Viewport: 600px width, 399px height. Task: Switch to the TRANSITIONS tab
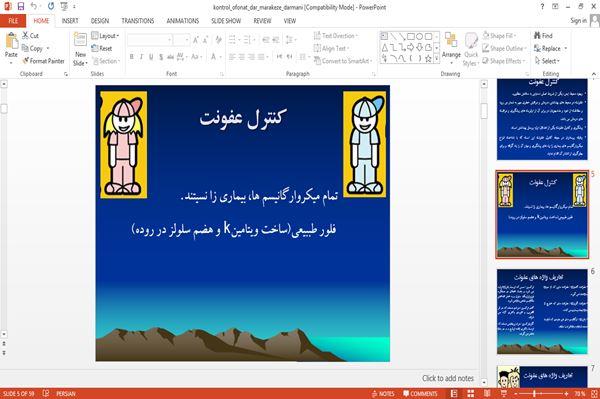click(x=138, y=21)
